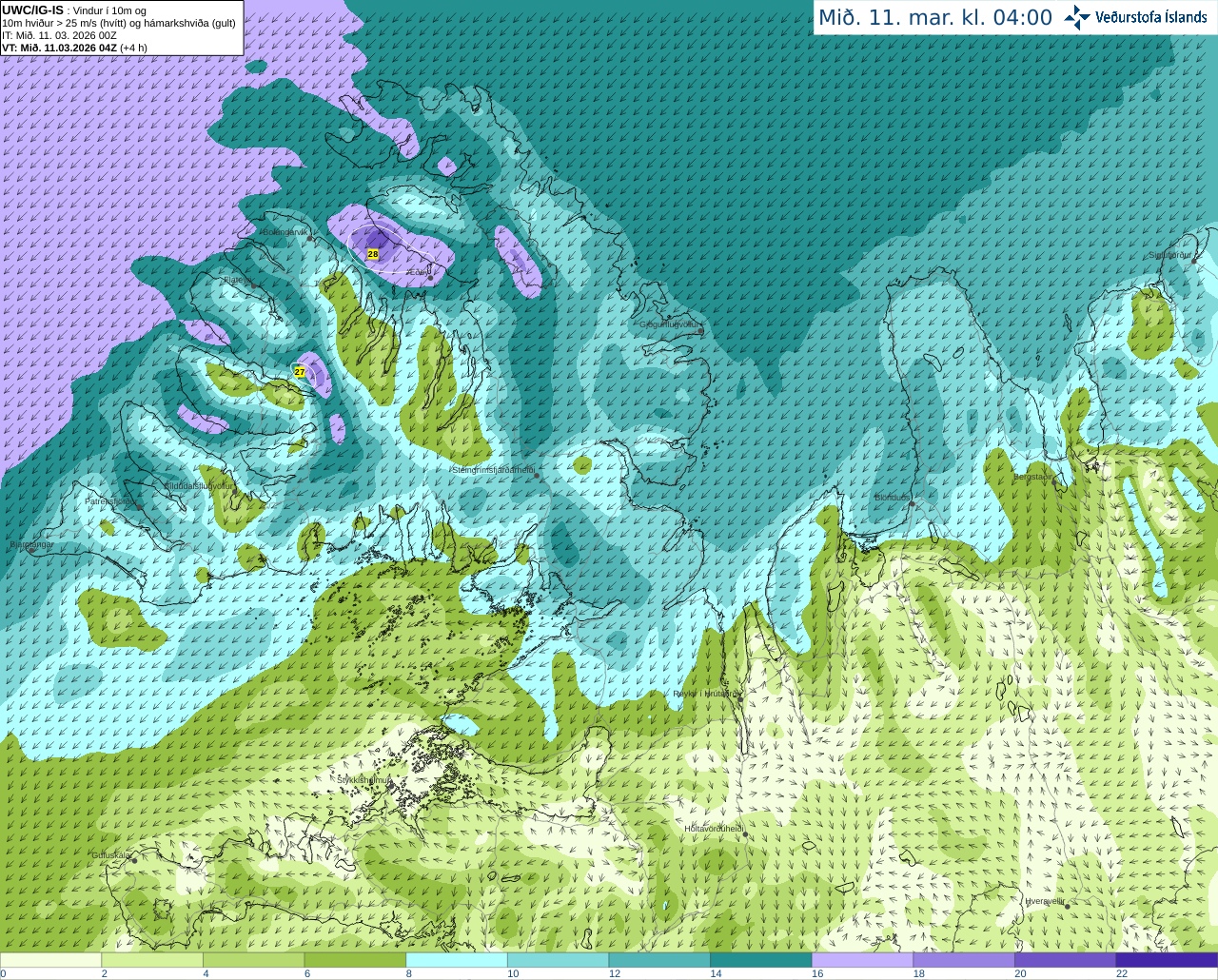Select the 0–2 m/s pale yellow legend swatch
Image resolution: width=1218 pixels, height=980 pixels.
tap(50, 960)
